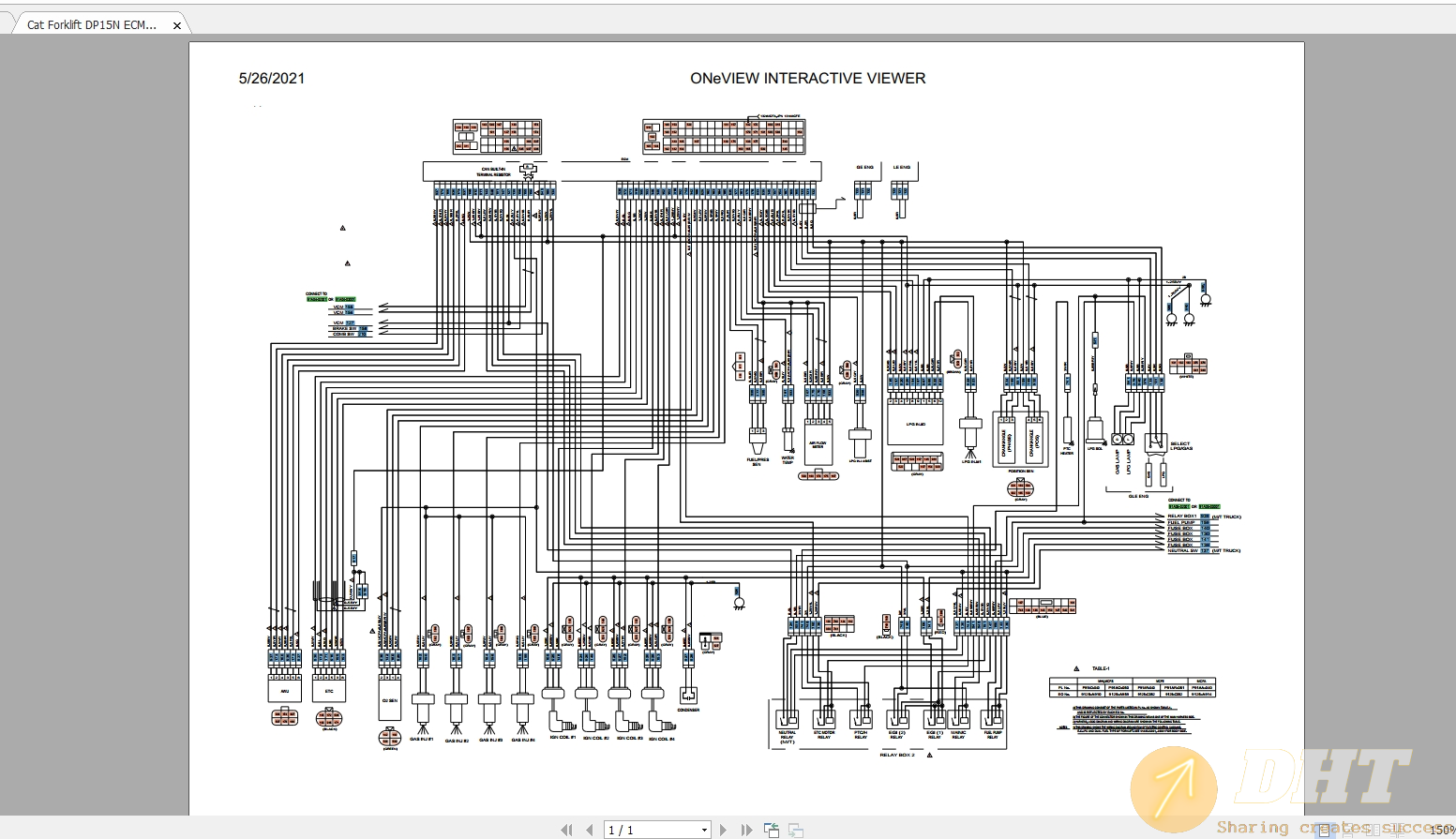Click the NEUTRAL SW connection label
Screen dimensions: 1456x839
click(1183, 550)
